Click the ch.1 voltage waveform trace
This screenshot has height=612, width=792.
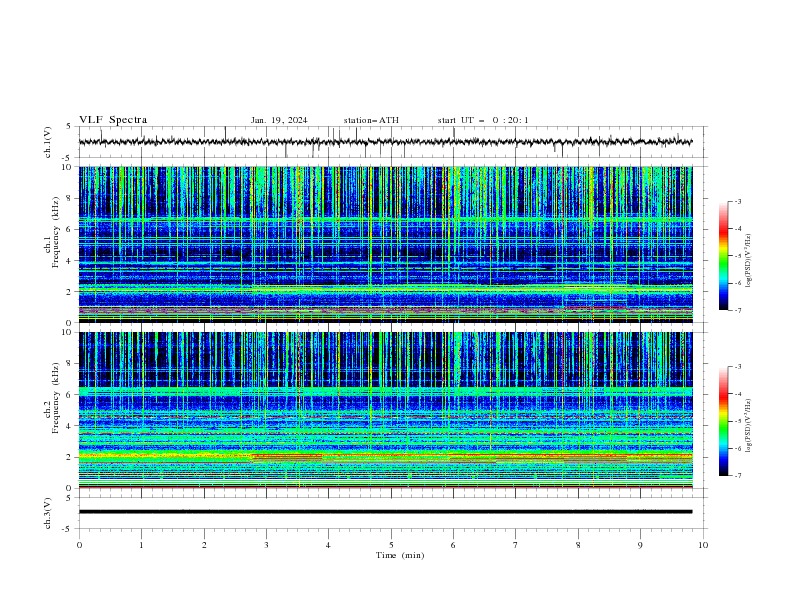(385, 142)
